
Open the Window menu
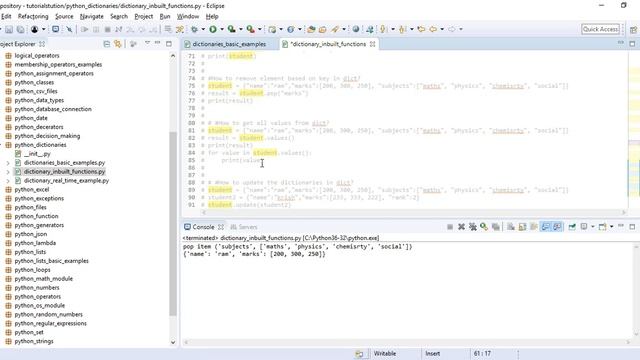click(x=188, y=16)
